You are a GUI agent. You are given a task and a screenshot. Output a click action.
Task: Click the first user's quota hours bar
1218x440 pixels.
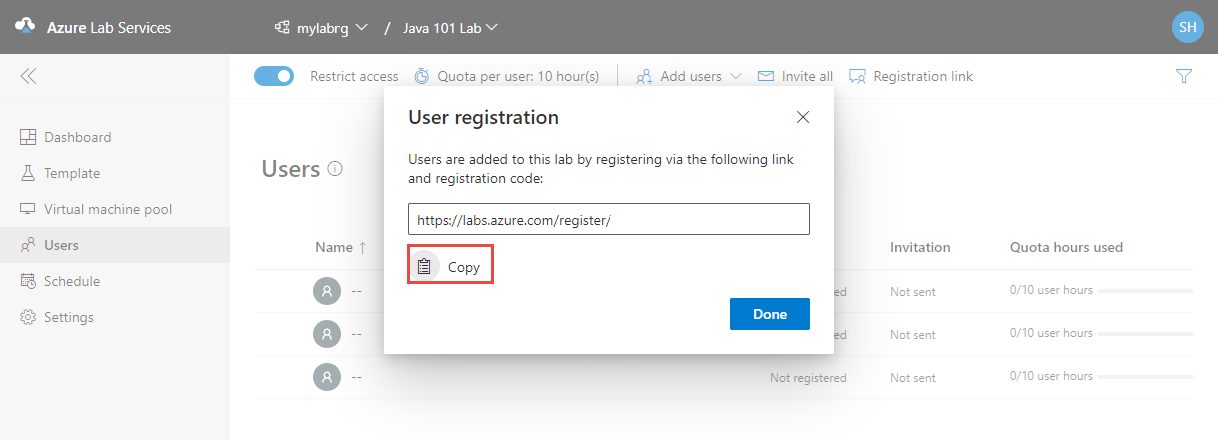[x=1146, y=291]
